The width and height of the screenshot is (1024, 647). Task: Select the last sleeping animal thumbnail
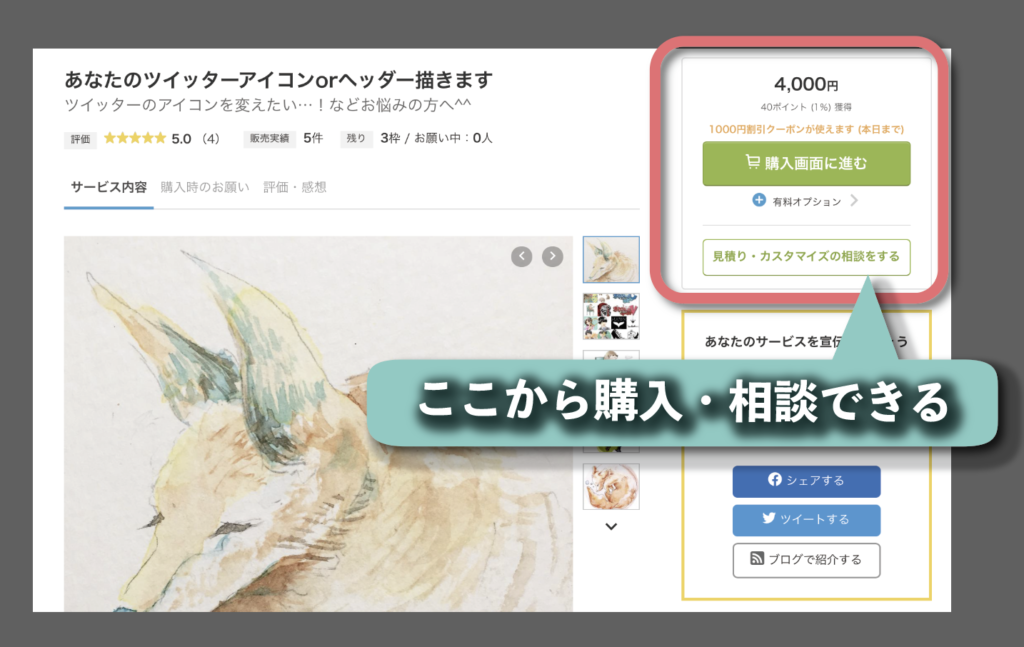[x=611, y=486]
